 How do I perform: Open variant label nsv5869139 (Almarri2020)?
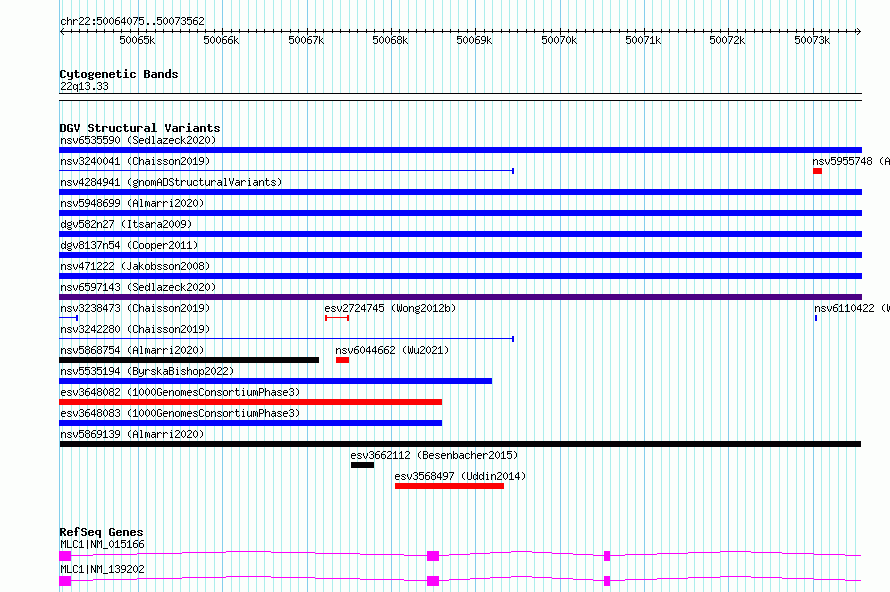tap(132, 434)
